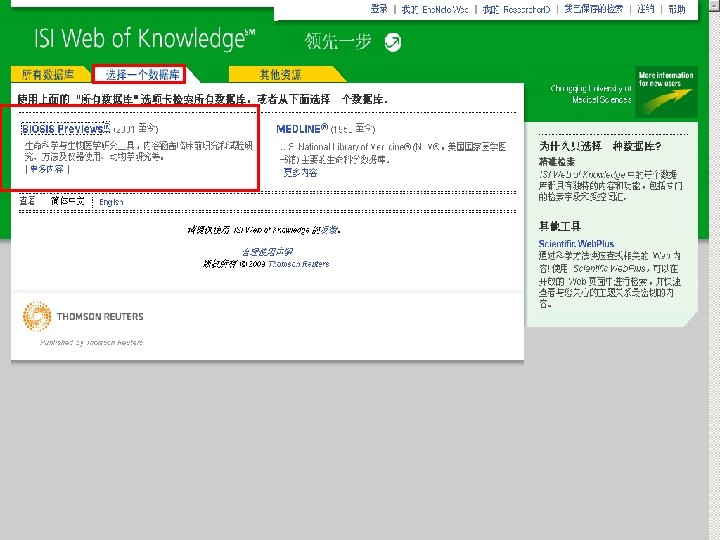Open the EndNote Web link
The image size is (720, 540).
point(435,9)
